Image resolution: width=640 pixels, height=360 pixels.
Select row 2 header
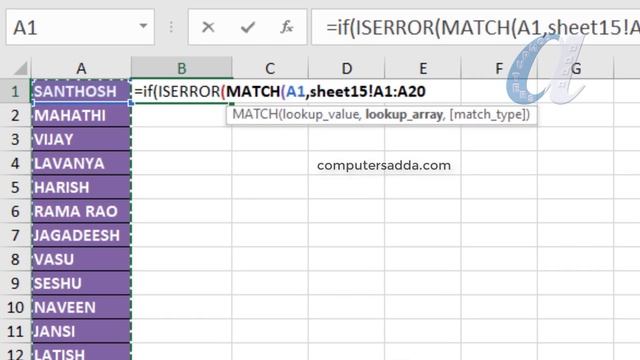tap(16, 115)
